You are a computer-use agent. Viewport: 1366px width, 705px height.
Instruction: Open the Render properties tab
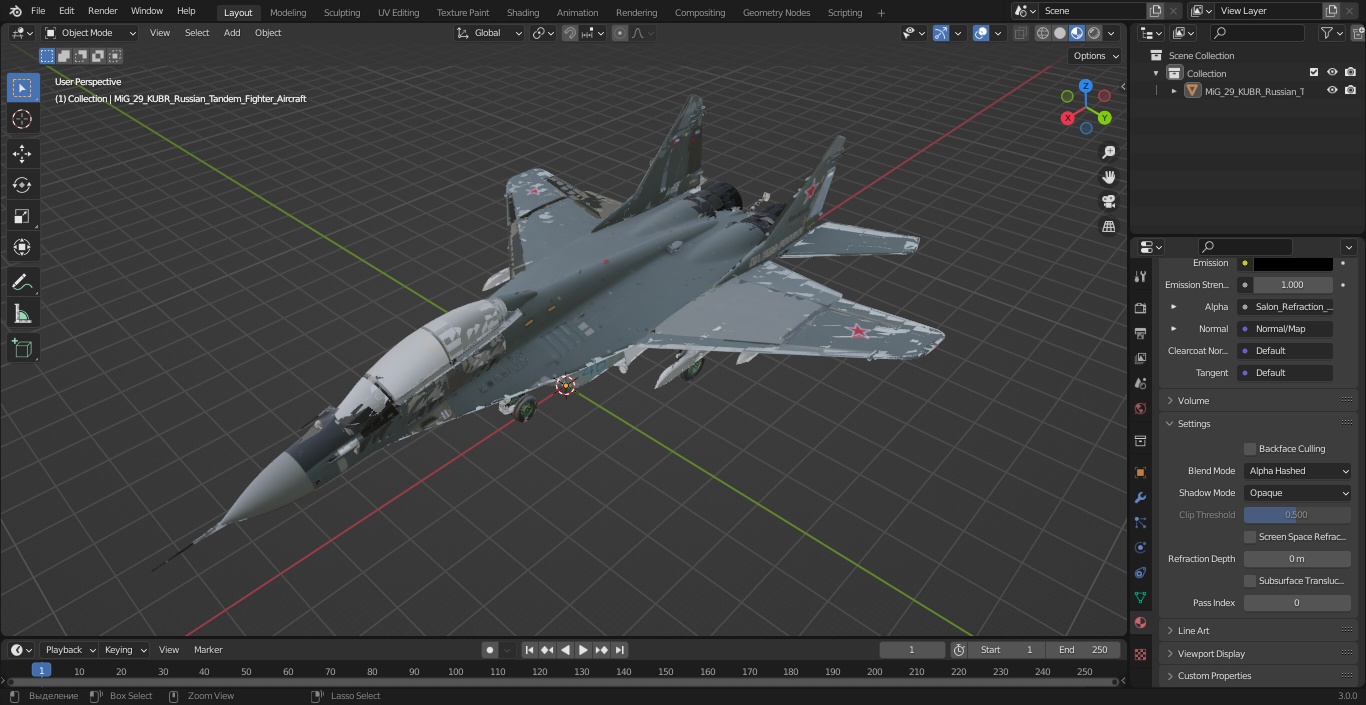pos(1140,308)
